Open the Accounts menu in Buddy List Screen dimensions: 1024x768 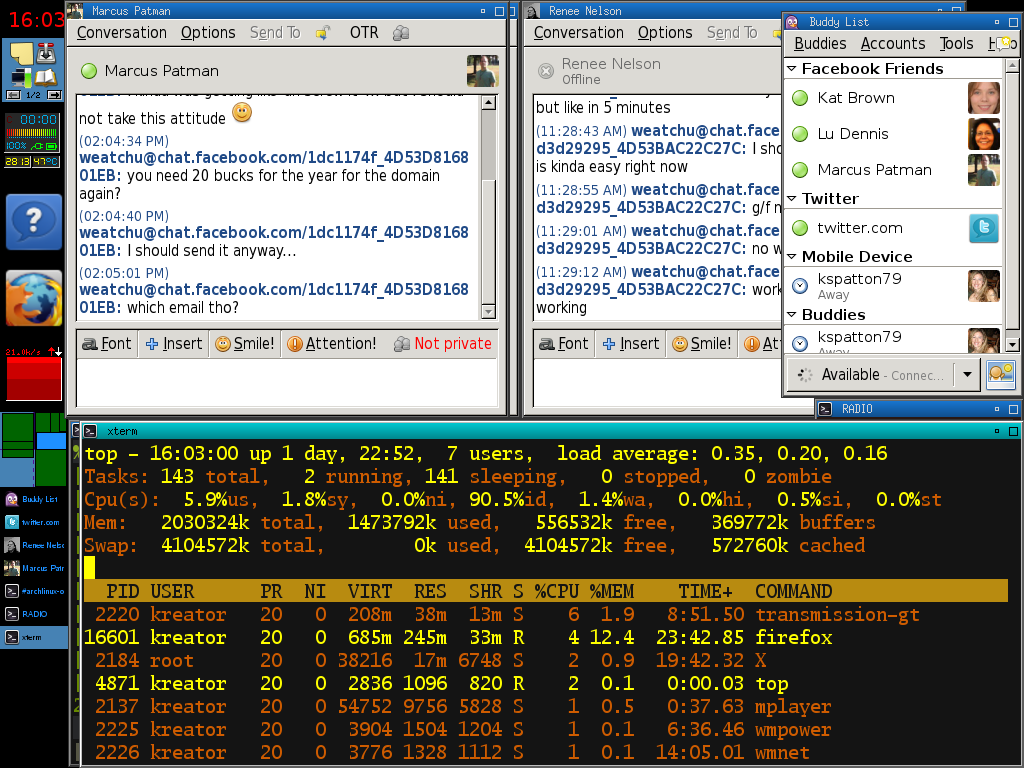point(893,44)
